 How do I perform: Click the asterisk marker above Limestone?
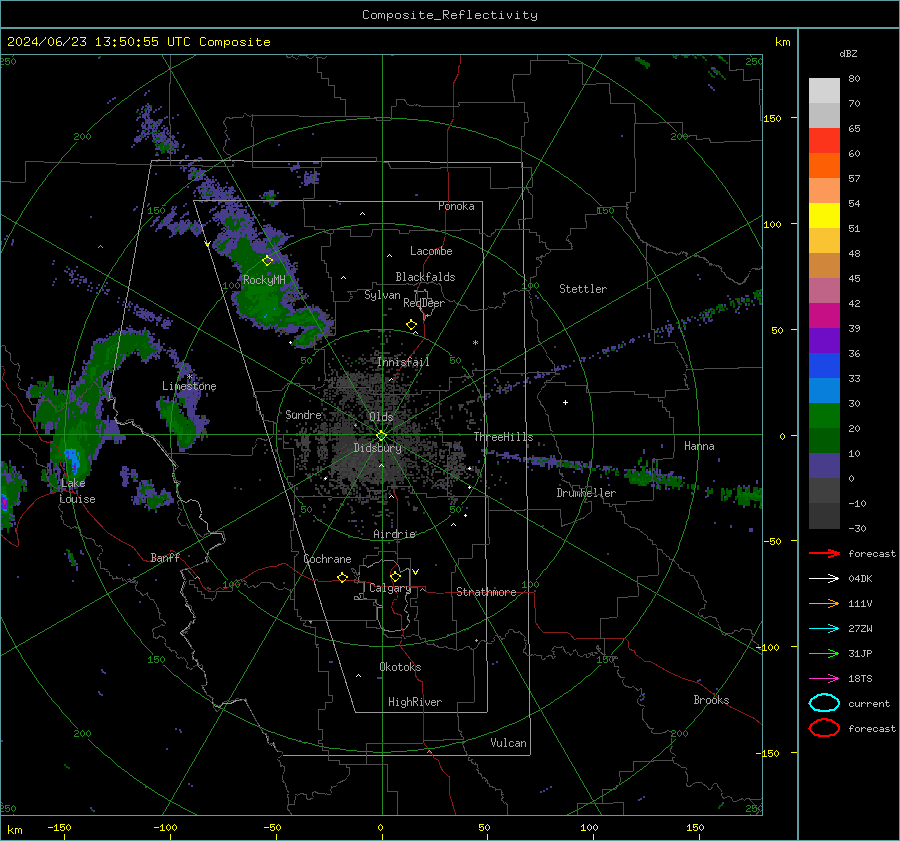click(x=190, y=377)
